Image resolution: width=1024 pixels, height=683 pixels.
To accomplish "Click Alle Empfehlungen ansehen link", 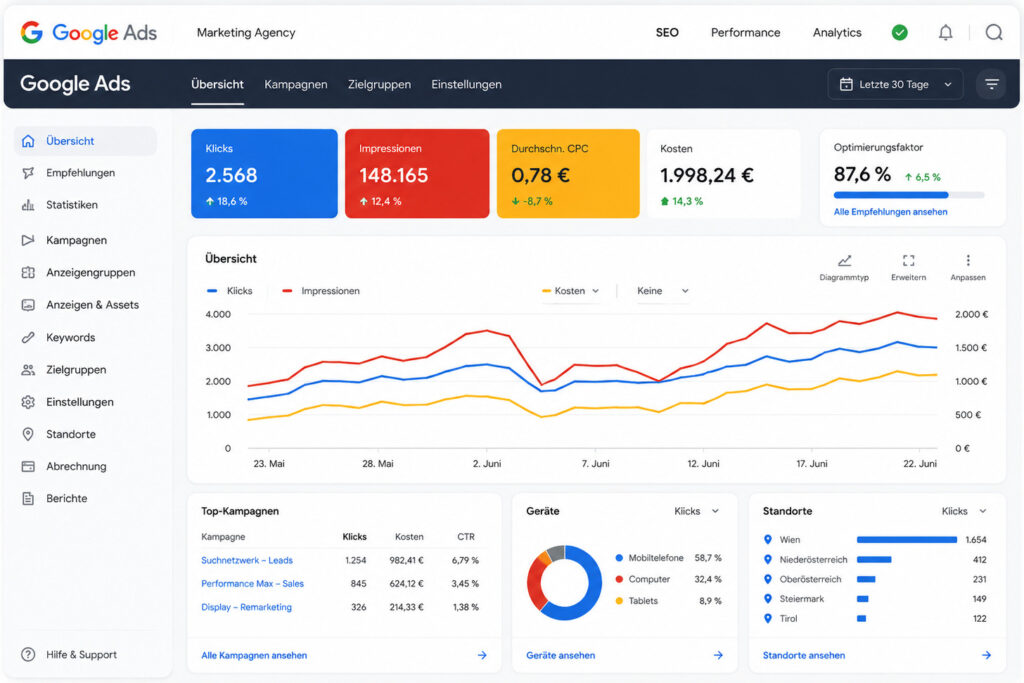I will point(890,212).
